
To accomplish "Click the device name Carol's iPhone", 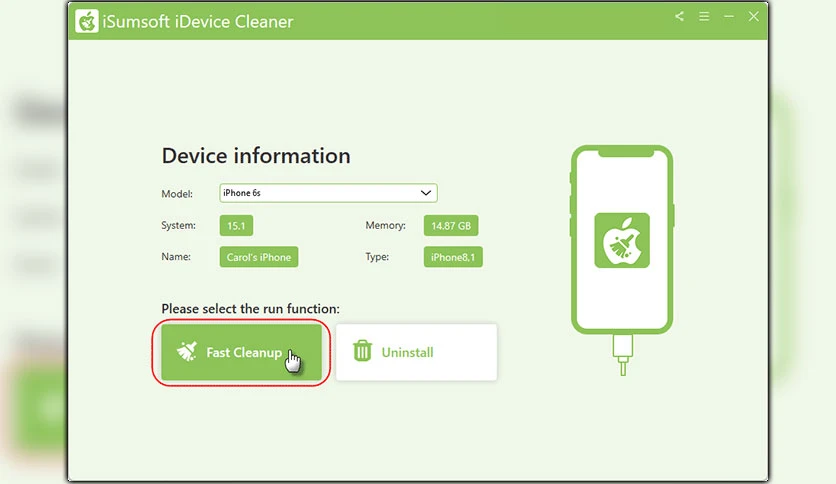I will (259, 257).
